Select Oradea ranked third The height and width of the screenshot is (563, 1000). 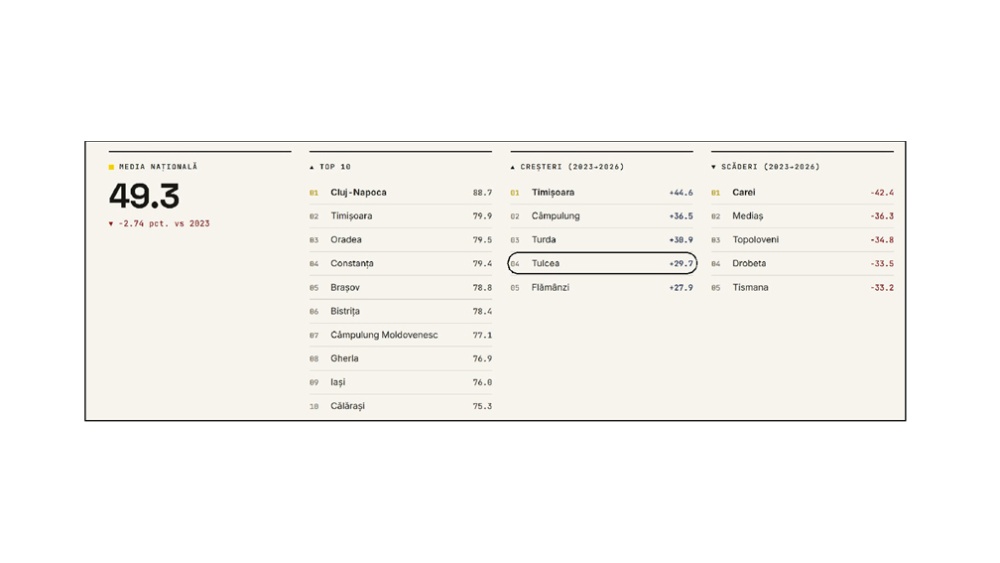pyautogui.click(x=401, y=240)
